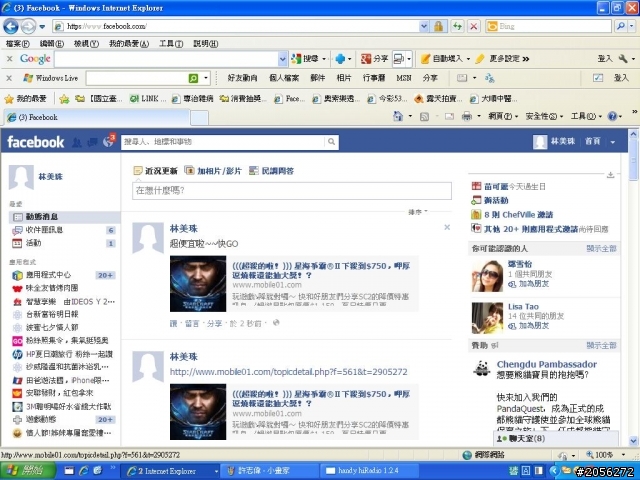Click the IE home icon in command bar
This screenshot has height=480, width=640.
(398, 116)
